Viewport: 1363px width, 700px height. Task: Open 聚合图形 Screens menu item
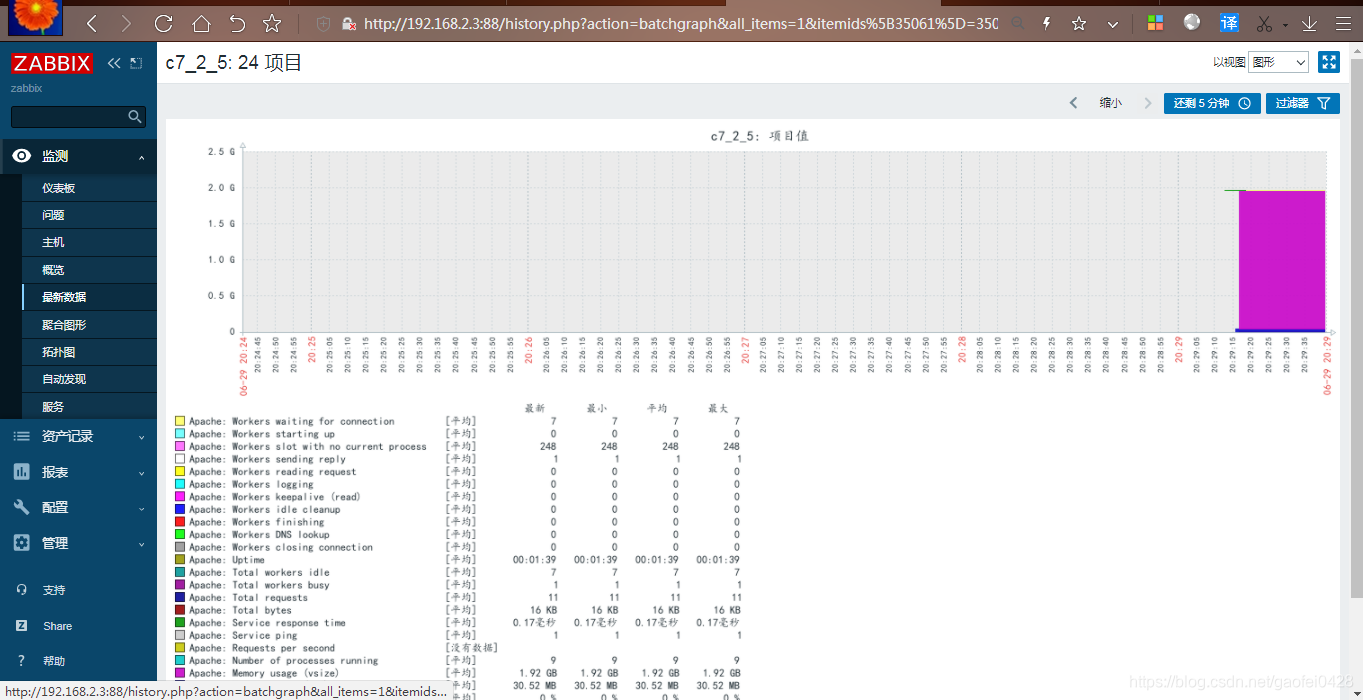coord(89,325)
